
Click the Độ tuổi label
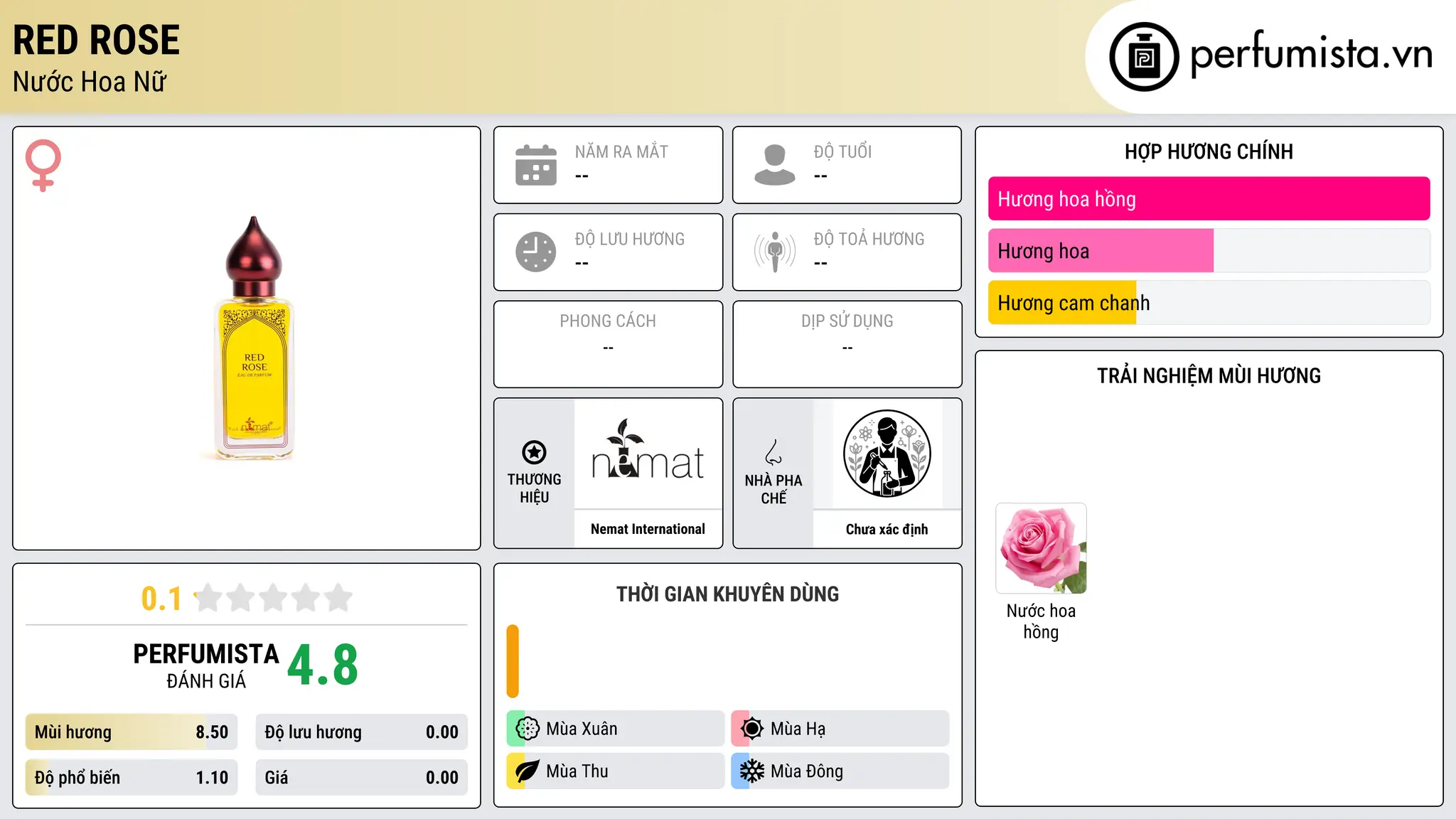(842, 151)
